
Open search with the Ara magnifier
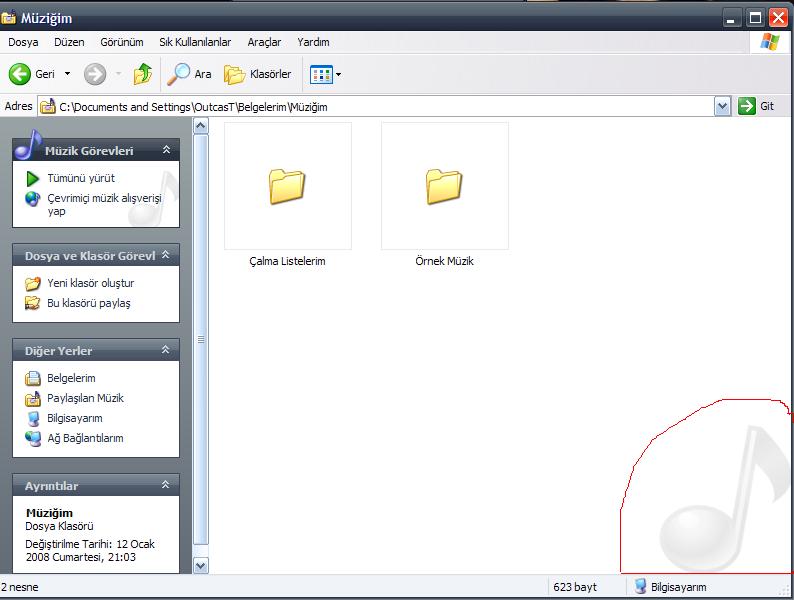click(178, 74)
